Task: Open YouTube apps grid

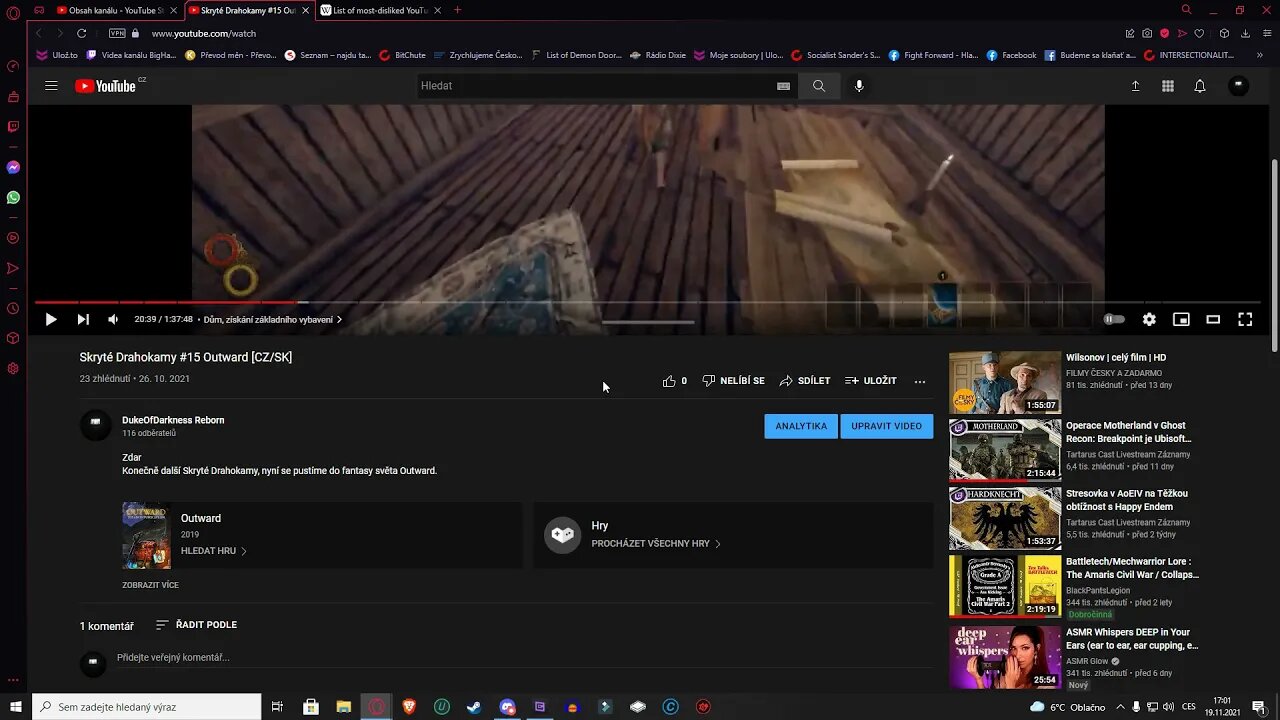Action: 1167,86
